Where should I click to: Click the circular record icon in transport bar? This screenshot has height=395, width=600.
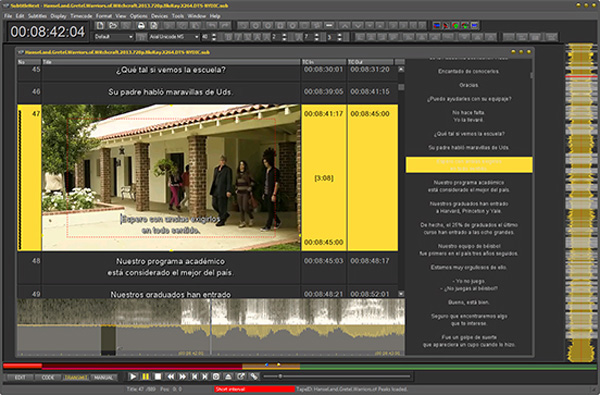tap(216, 377)
